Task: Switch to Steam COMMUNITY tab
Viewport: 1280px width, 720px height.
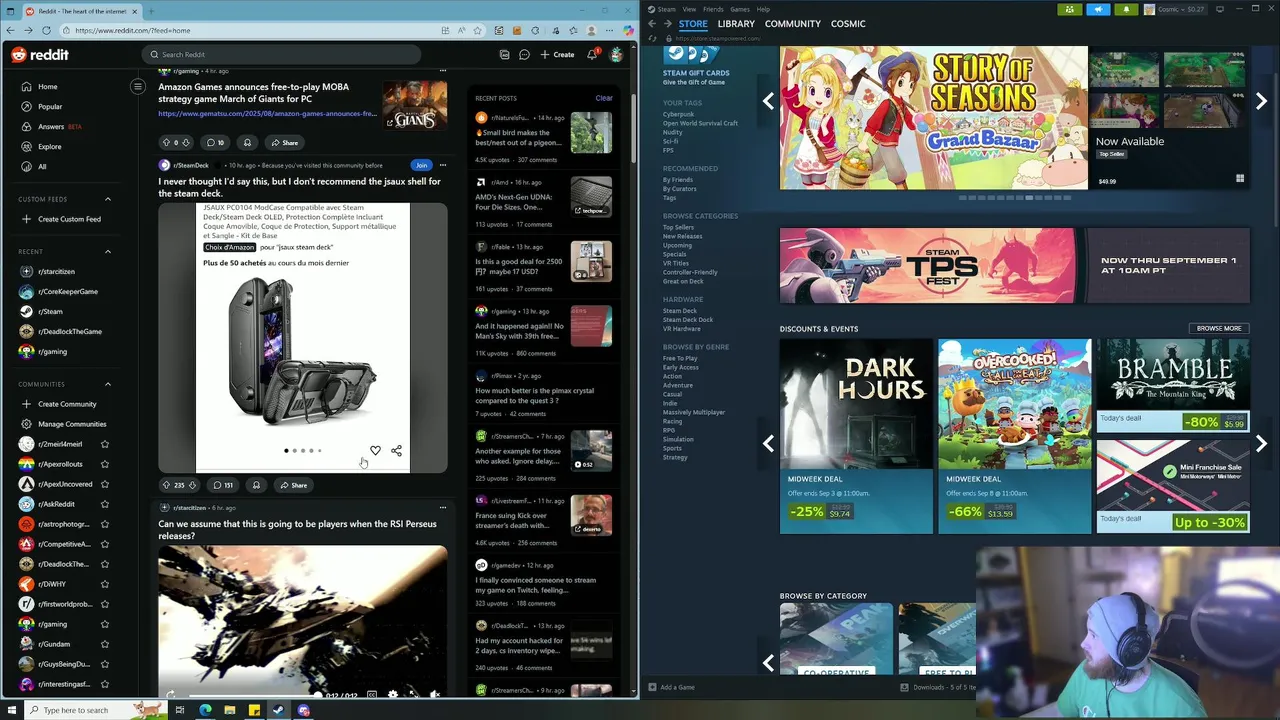Action: 793,24
